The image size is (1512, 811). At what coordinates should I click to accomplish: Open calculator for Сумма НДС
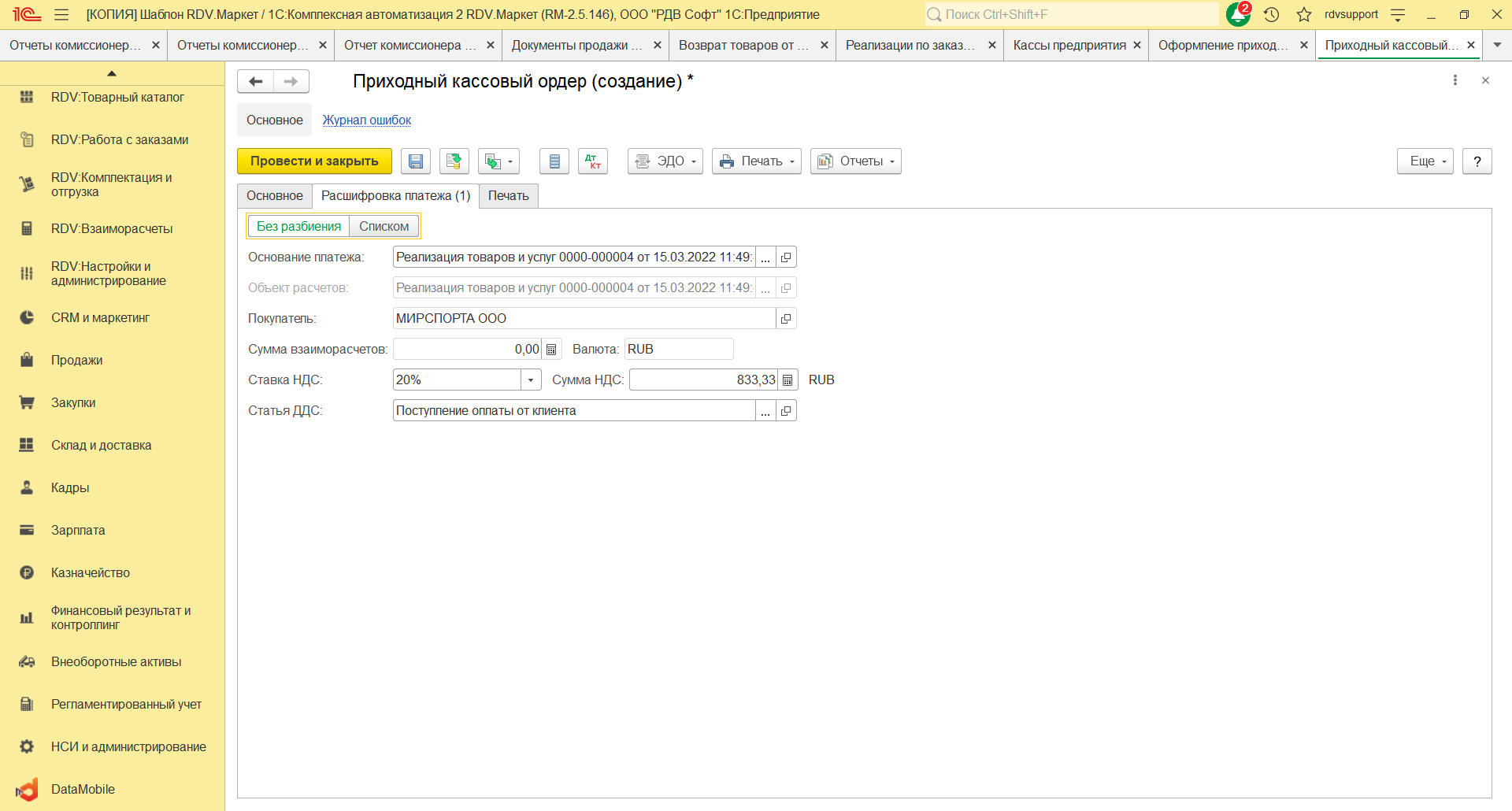coord(787,380)
